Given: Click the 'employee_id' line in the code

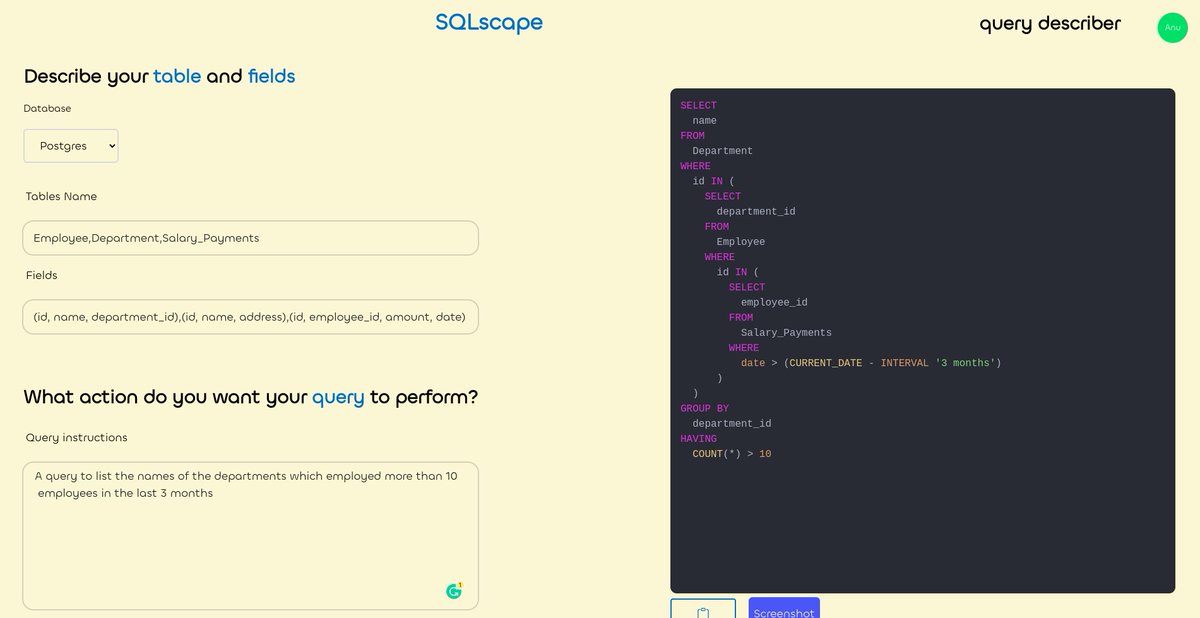Looking at the screenshot, I should [x=774, y=302].
